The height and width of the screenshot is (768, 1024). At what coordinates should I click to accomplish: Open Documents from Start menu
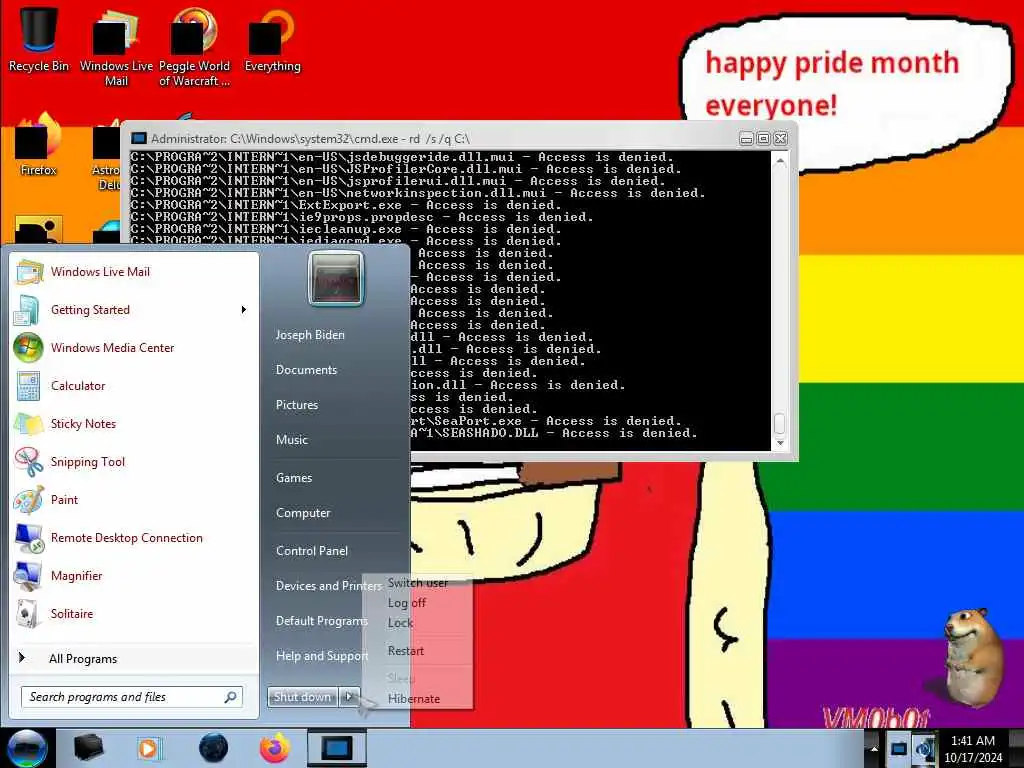click(x=306, y=370)
